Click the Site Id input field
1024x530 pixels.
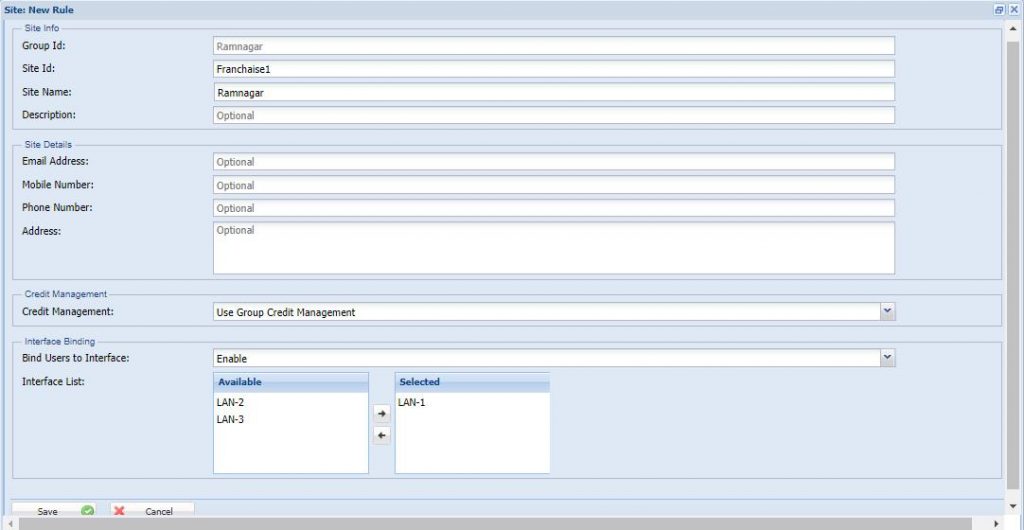[x=553, y=69]
